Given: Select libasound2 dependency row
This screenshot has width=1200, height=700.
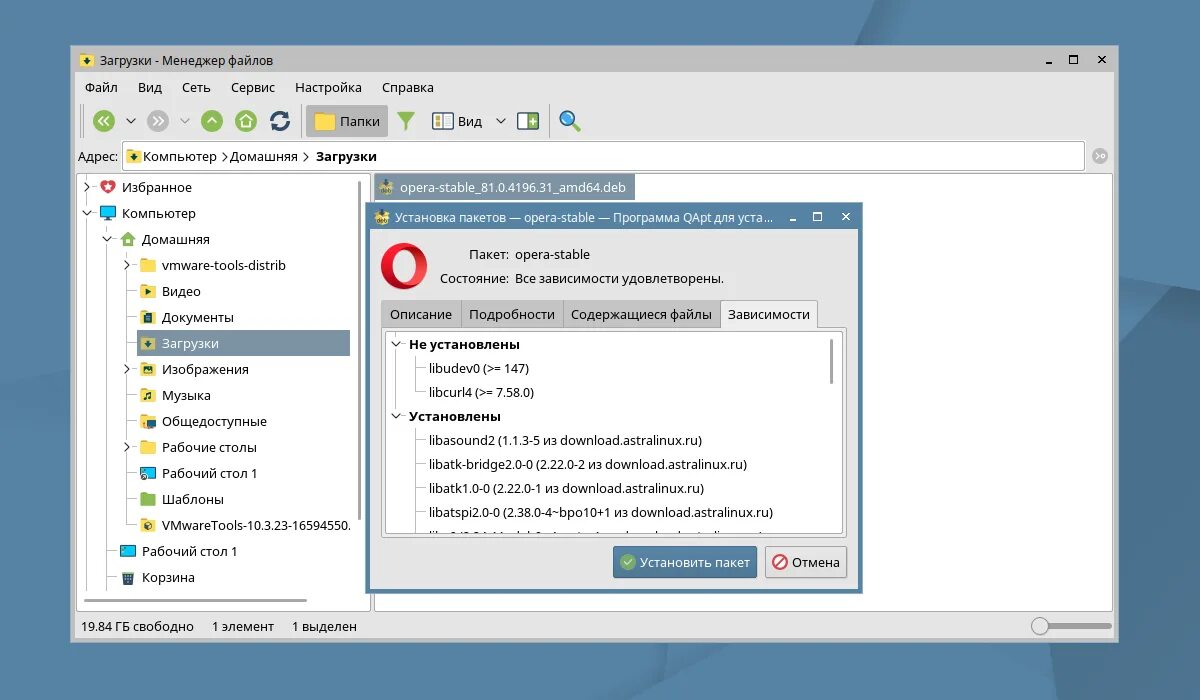Looking at the screenshot, I should point(565,440).
